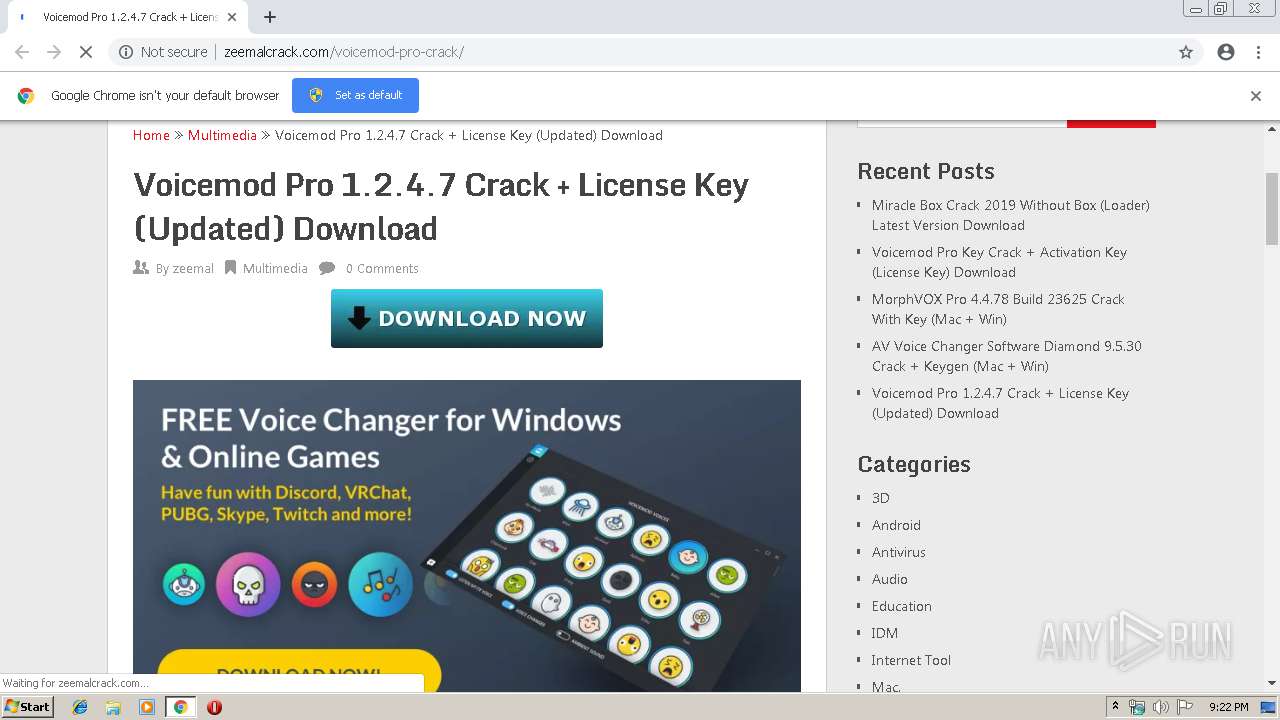Screen dimensions: 1280x720
Task: Open Miracle Box Crack 2019 post
Action: coord(1010,215)
